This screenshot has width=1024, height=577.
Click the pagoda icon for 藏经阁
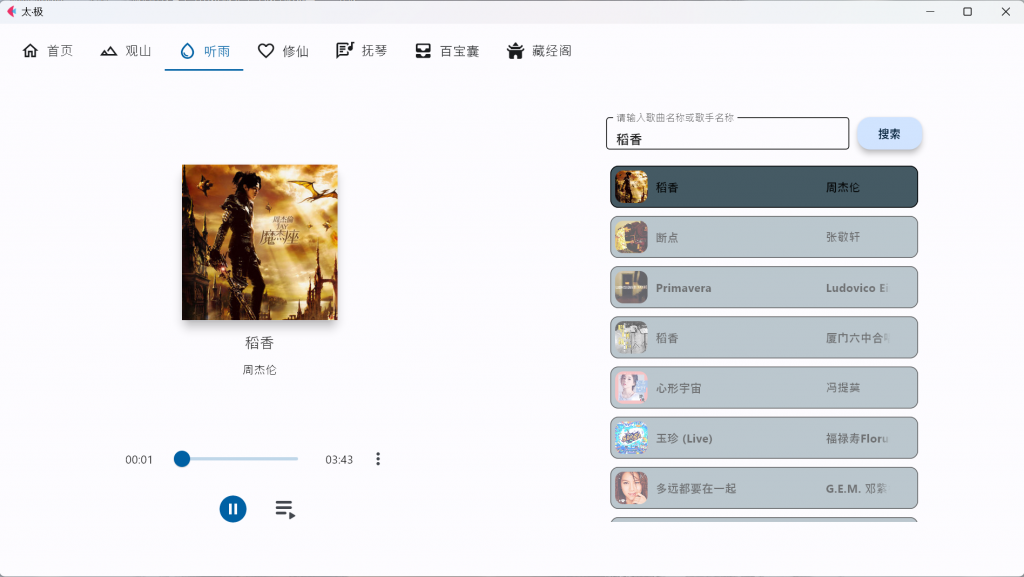(x=515, y=51)
